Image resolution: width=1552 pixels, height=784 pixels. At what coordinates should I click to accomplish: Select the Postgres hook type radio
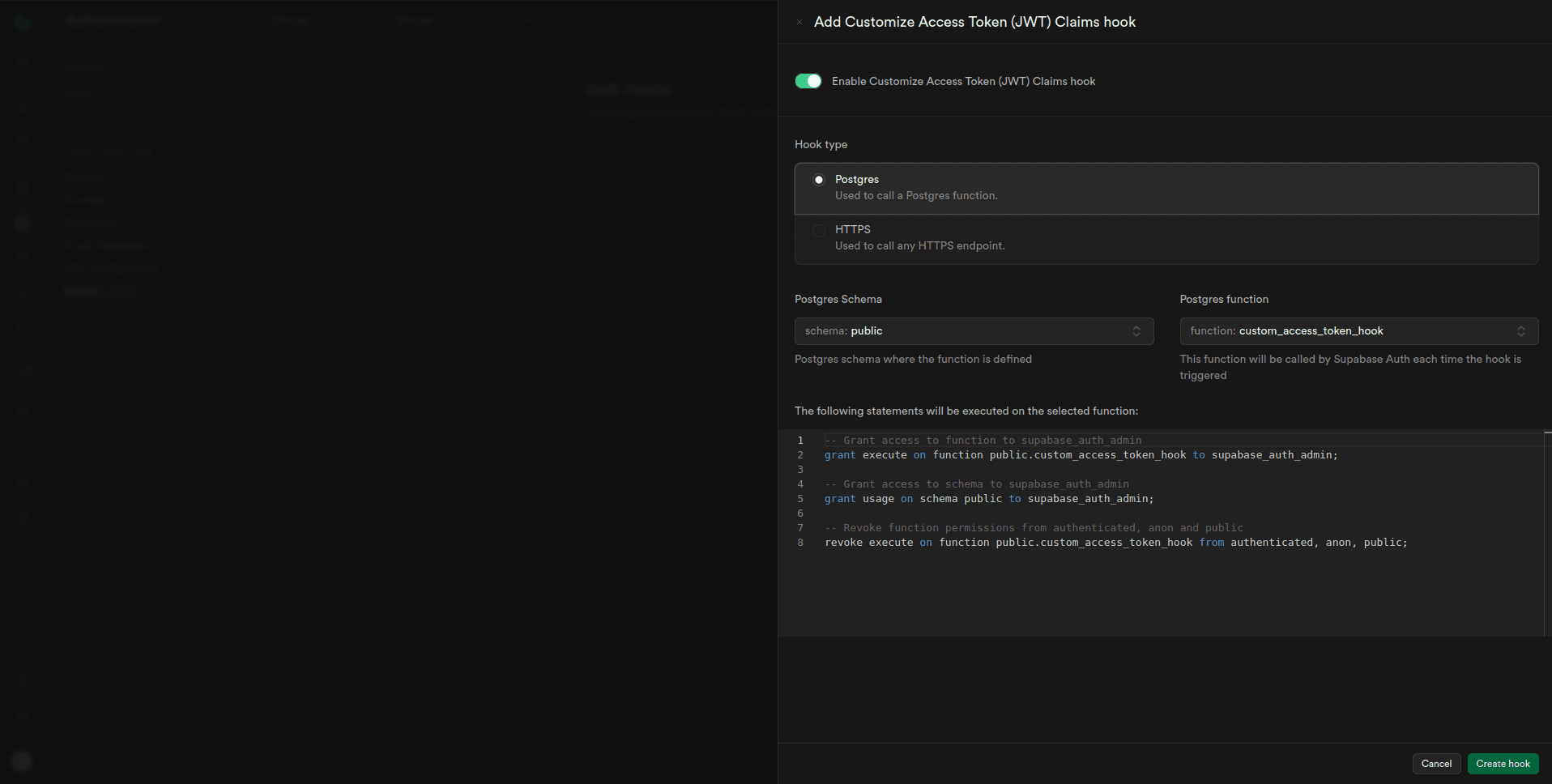coord(819,180)
